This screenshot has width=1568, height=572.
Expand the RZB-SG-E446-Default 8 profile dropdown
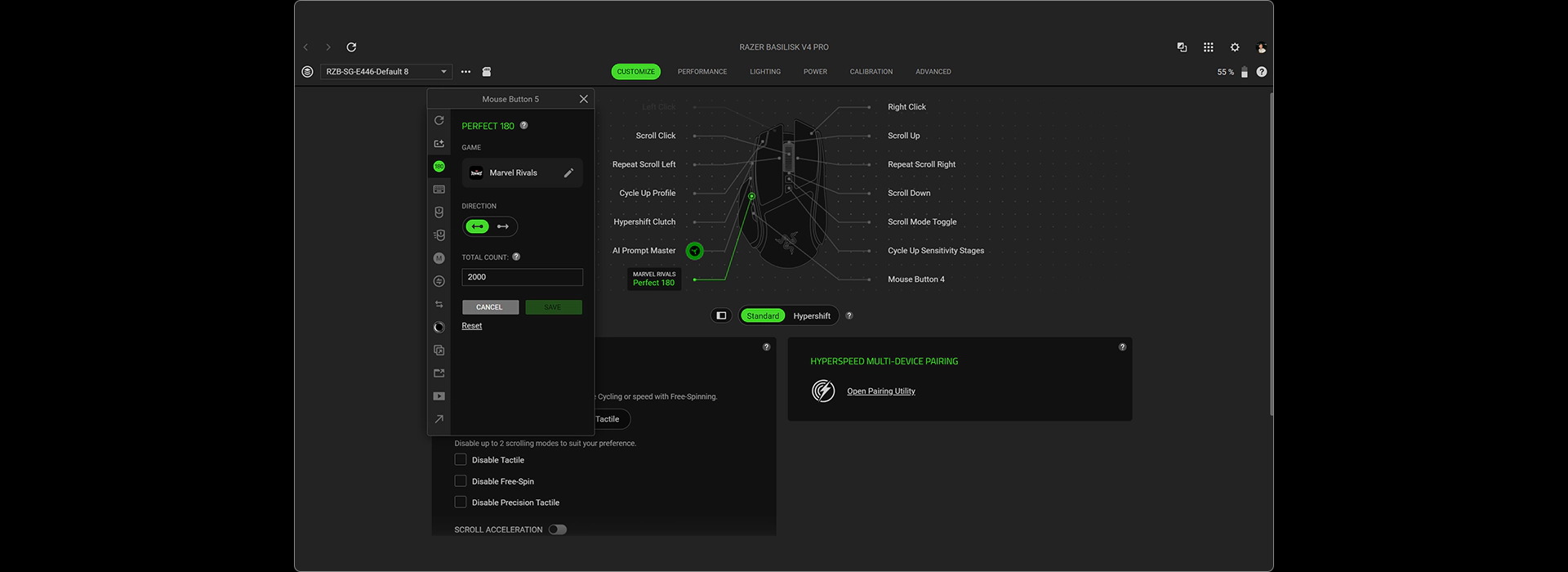(x=386, y=72)
